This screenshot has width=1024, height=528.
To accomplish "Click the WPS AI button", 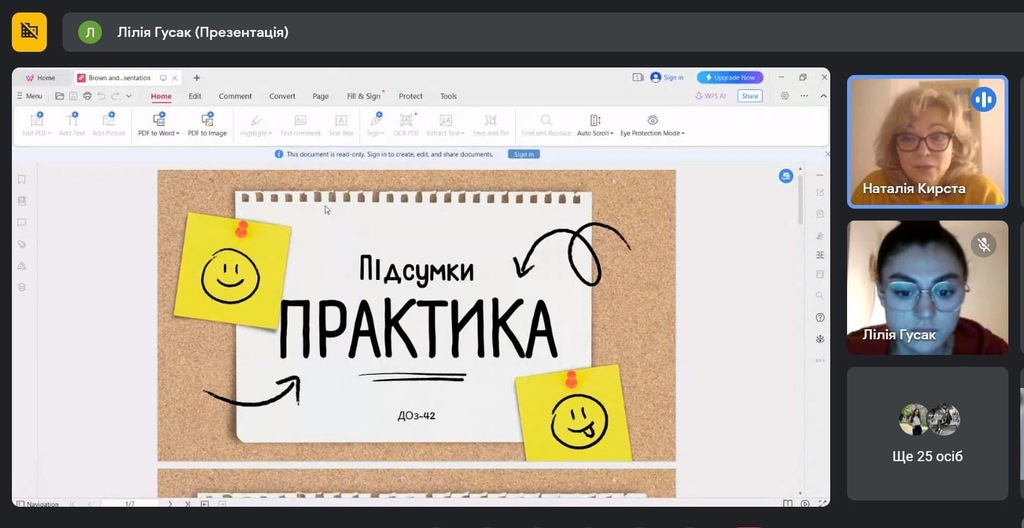I will (x=711, y=96).
